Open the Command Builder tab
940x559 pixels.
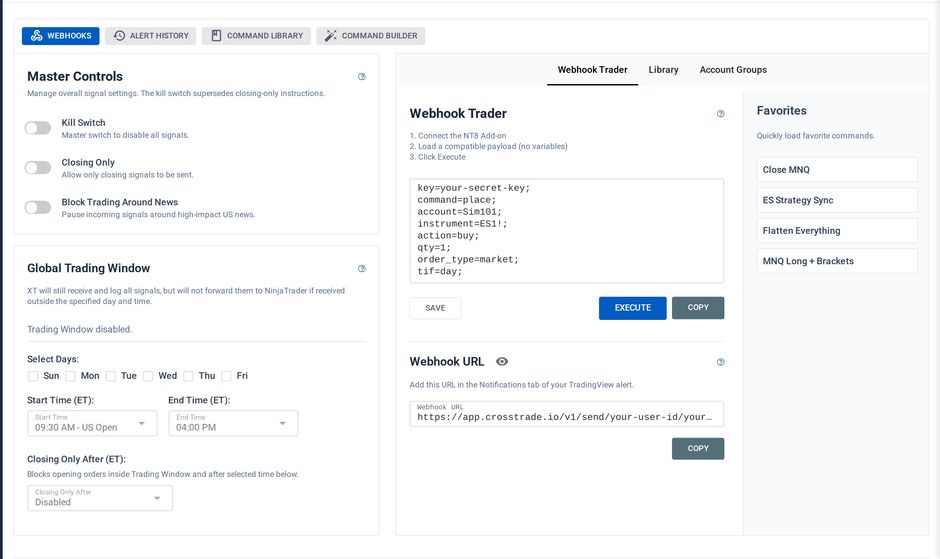coord(371,35)
